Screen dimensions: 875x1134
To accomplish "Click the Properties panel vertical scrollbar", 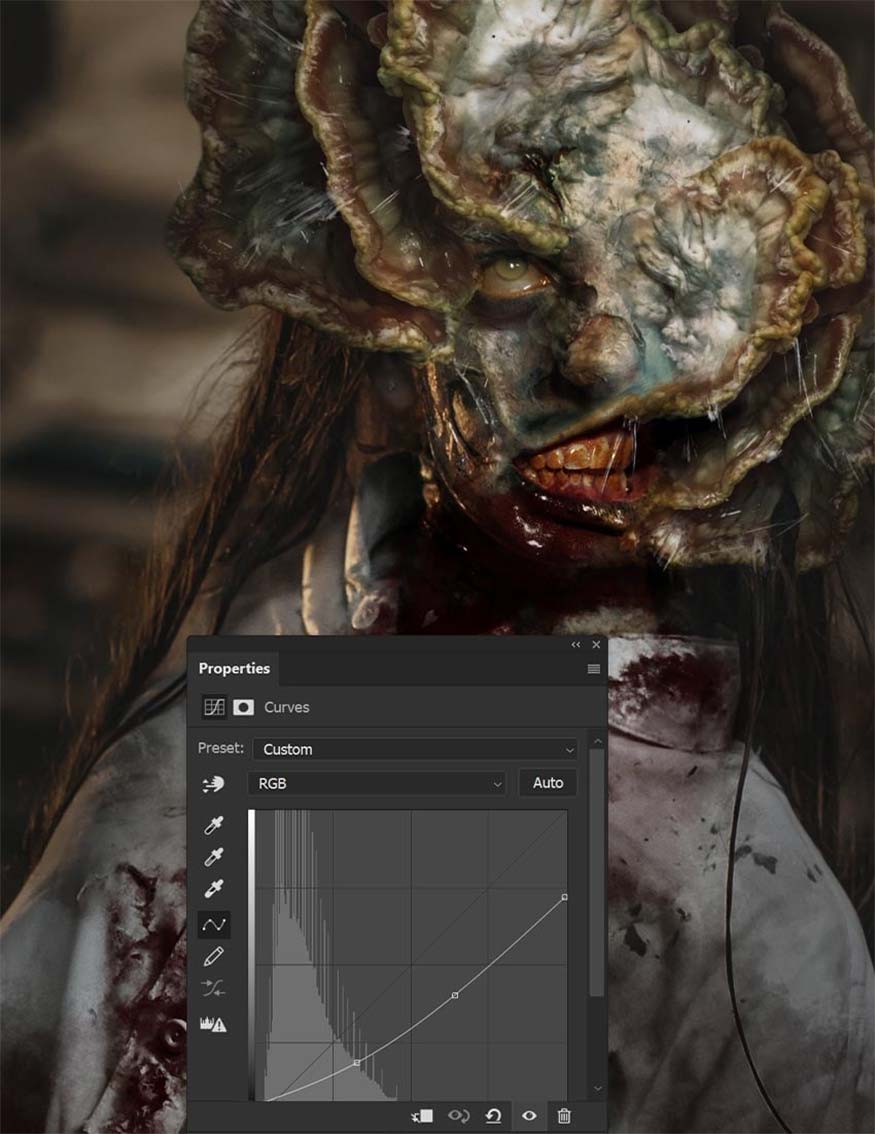I will tap(597, 873).
